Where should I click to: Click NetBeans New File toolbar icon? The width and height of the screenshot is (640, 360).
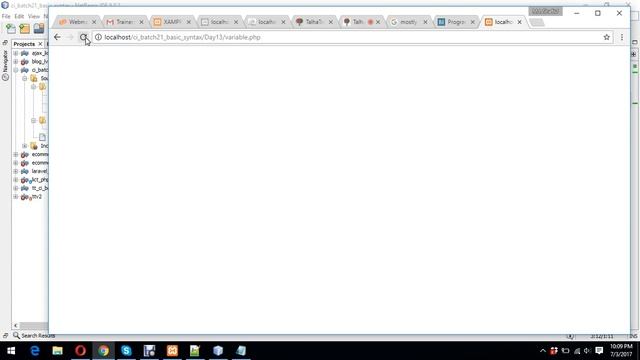[11, 29]
